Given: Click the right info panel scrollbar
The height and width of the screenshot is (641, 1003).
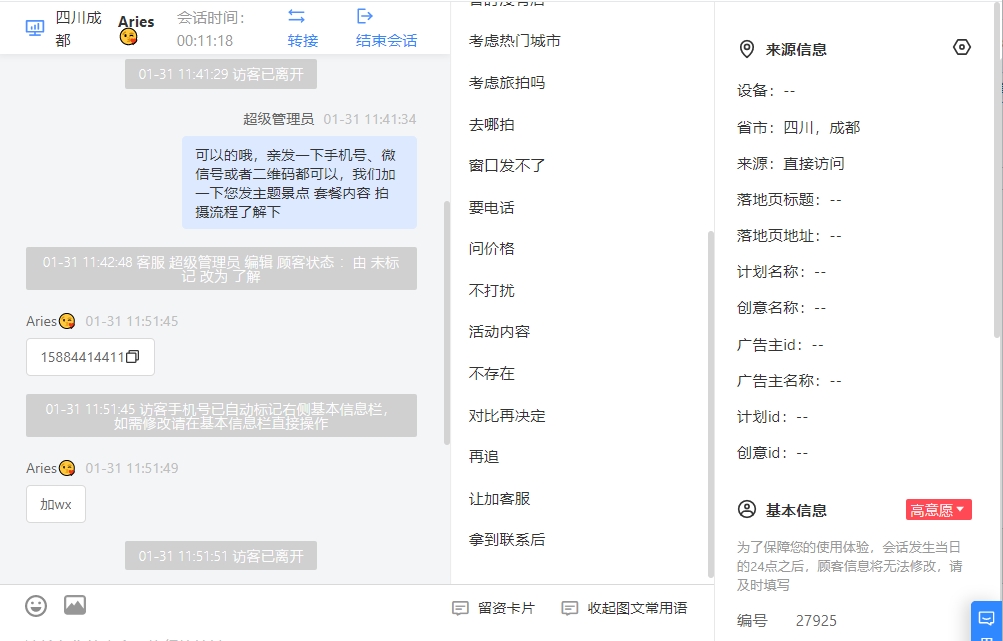Looking at the screenshot, I should click(x=999, y=170).
